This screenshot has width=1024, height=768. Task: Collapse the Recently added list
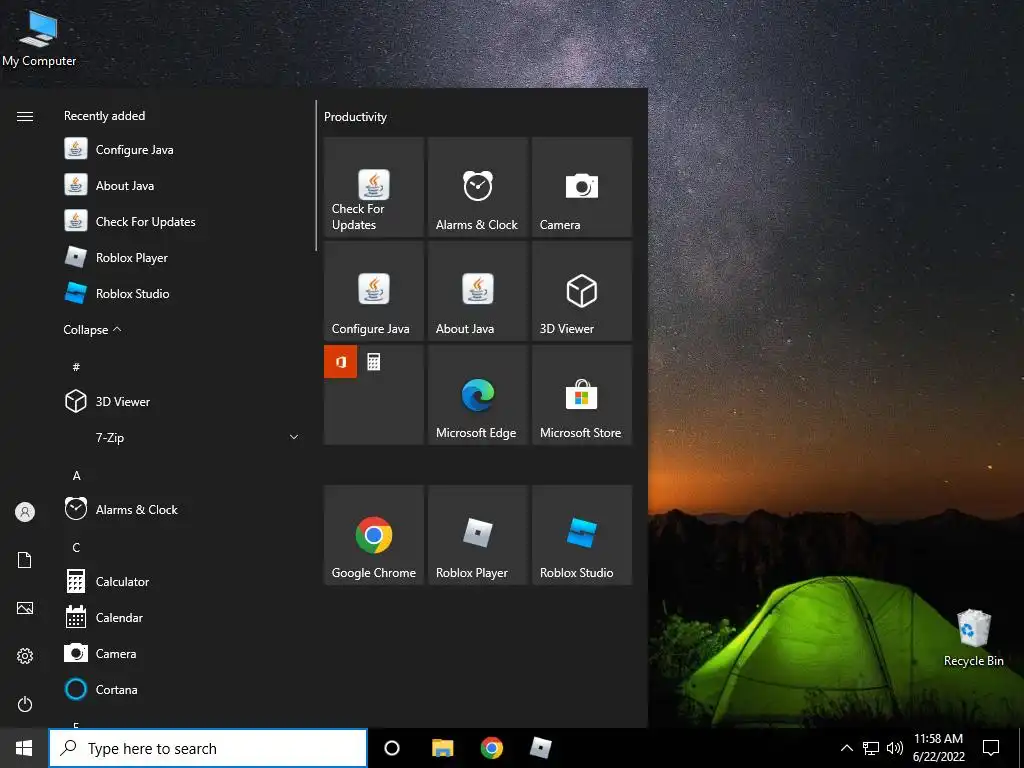tap(92, 330)
